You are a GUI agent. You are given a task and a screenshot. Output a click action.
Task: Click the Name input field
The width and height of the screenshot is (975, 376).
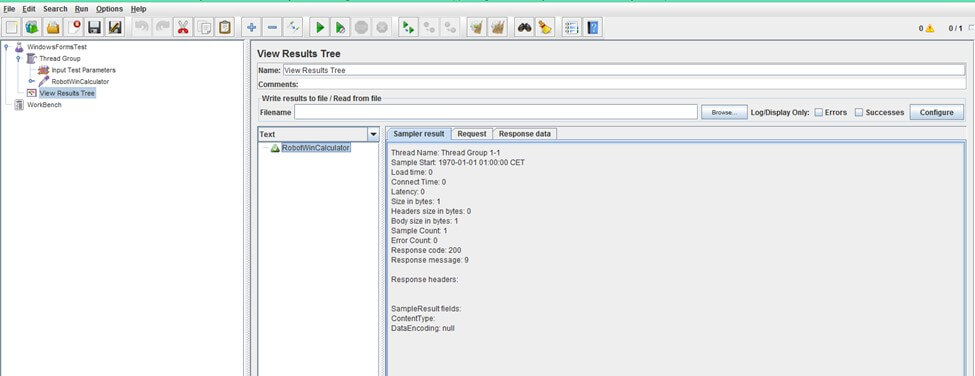(624, 70)
